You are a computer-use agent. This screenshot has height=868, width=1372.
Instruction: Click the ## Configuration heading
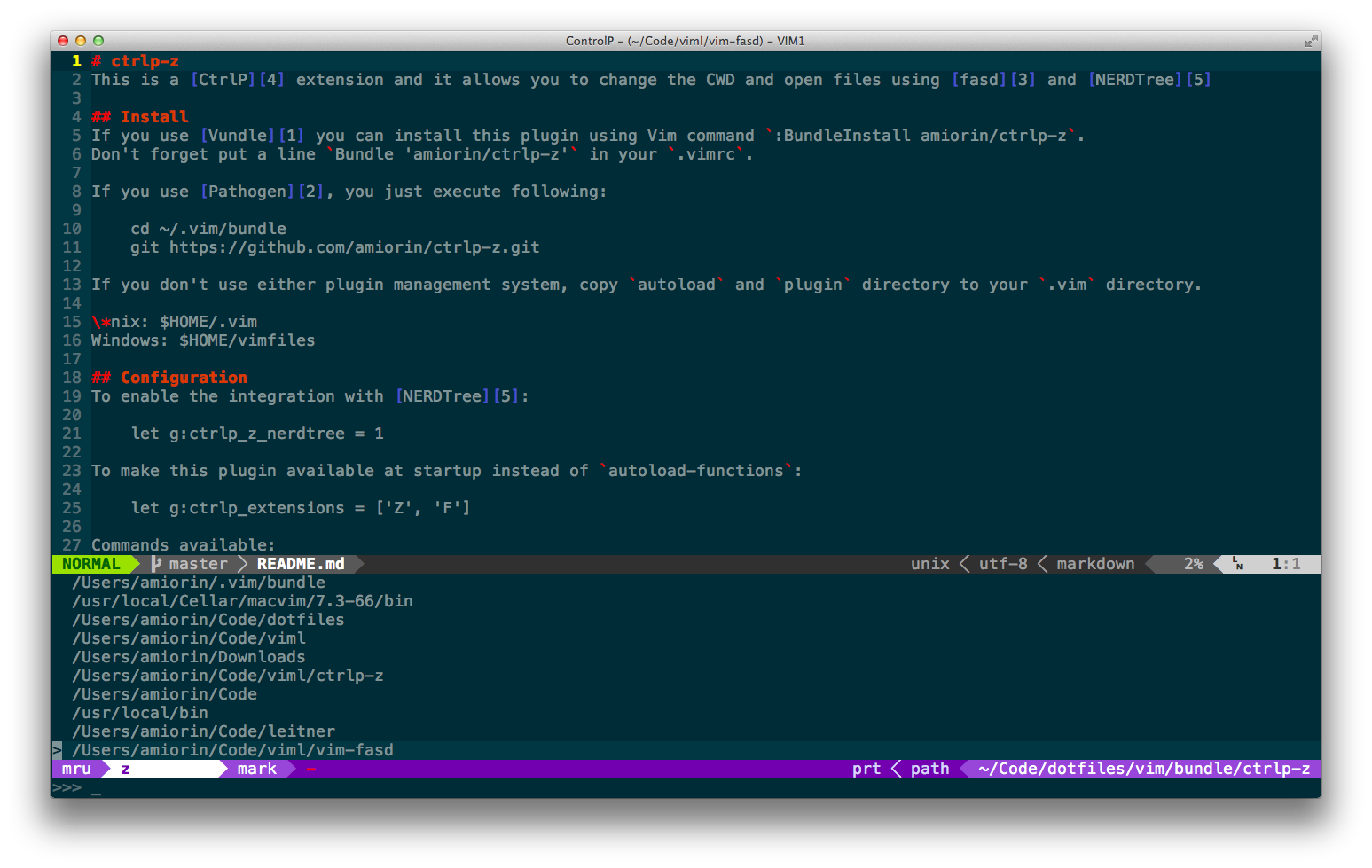[169, 378]
